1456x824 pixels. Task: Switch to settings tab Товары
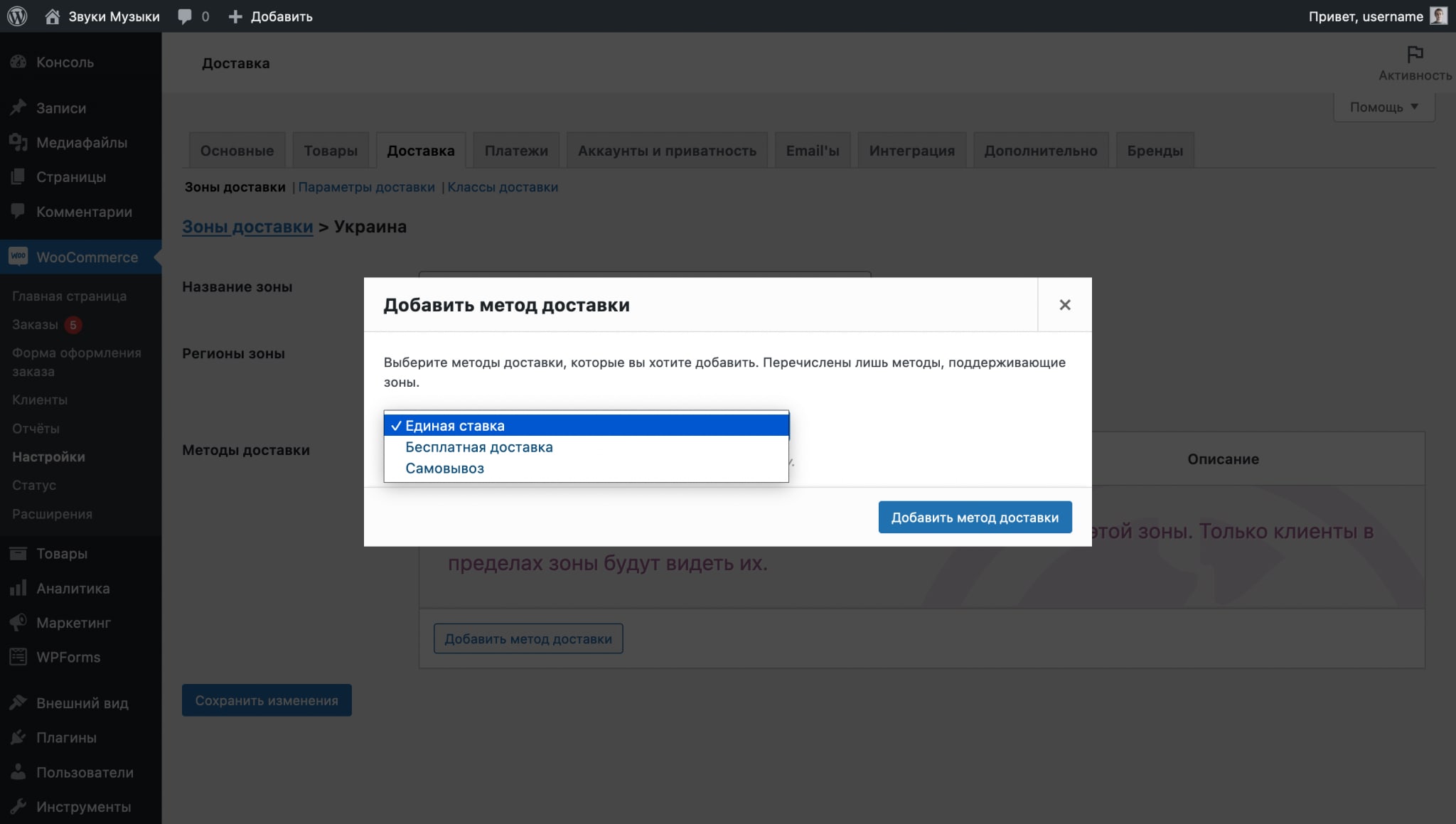pyautogui.click(x=331, y=150)
